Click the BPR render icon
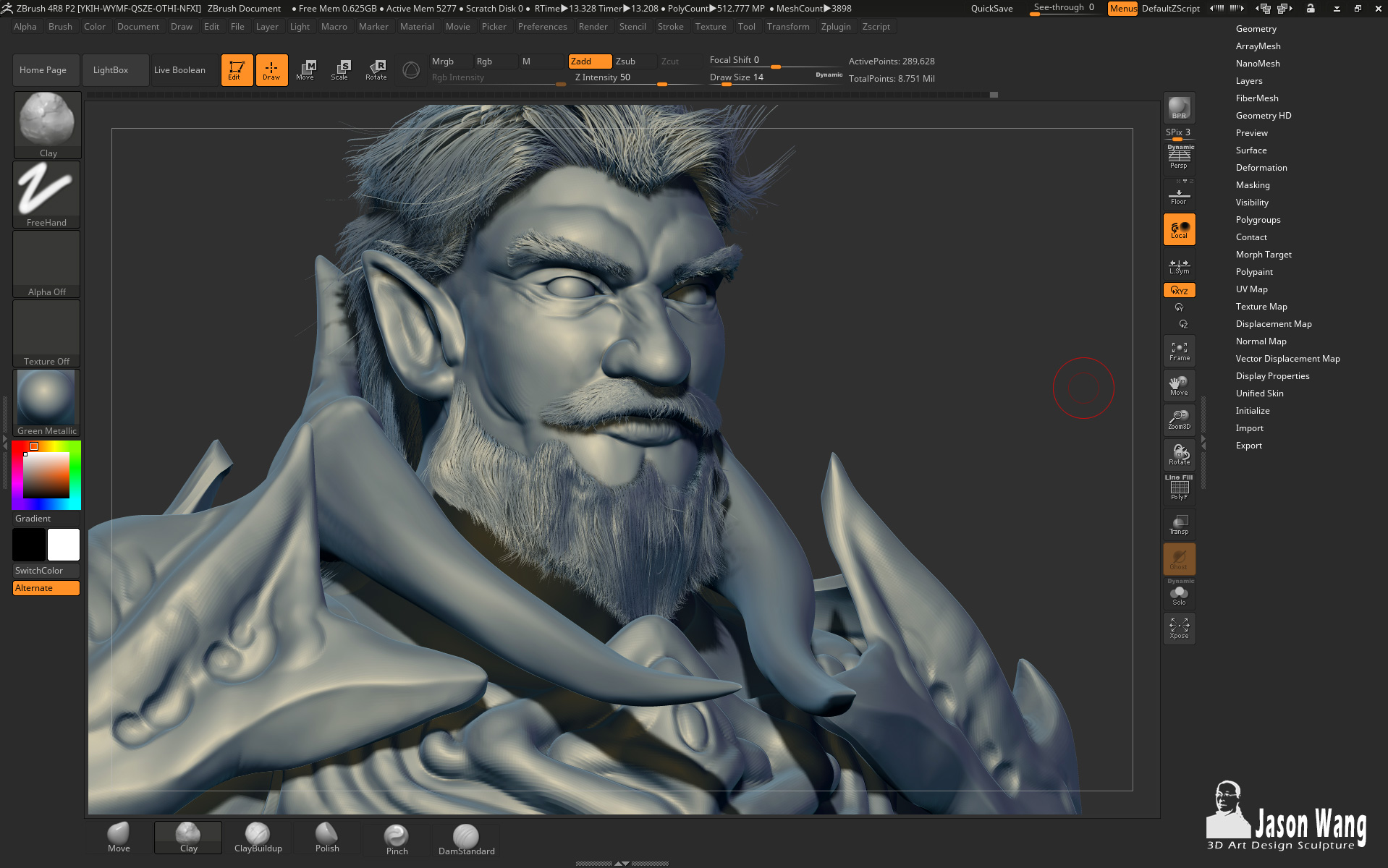 pyautogui.click(x=1179, y=108)
